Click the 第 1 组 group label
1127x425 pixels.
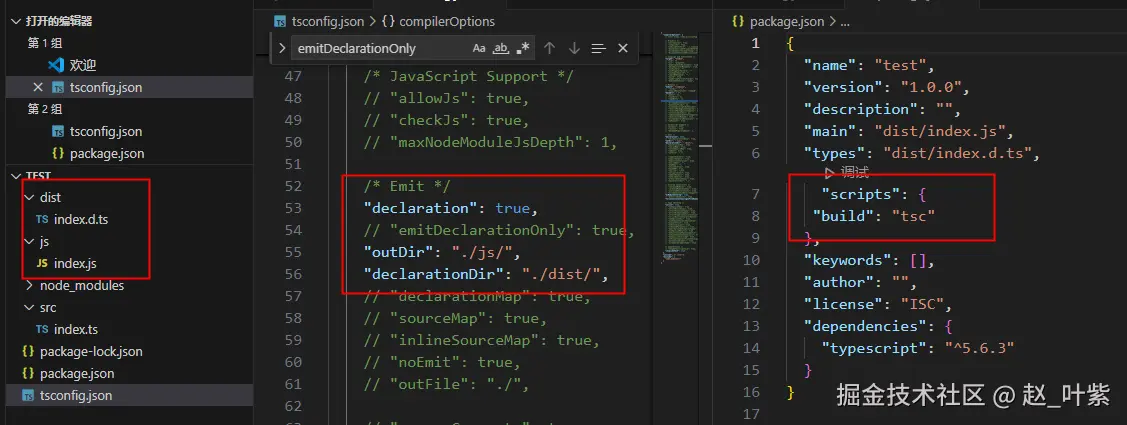click(45, 43)
